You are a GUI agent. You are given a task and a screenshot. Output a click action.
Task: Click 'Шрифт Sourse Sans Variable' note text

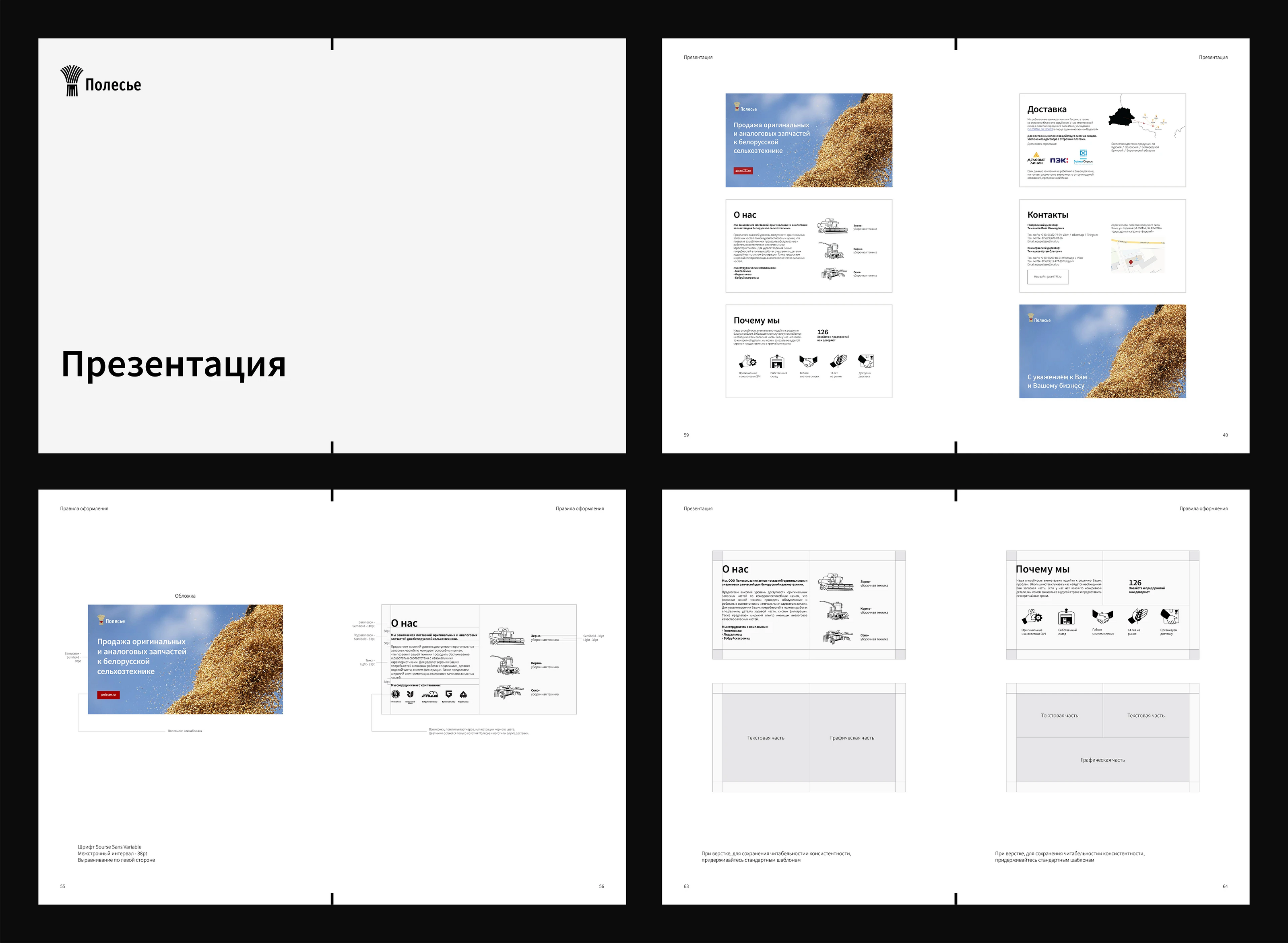109,847
